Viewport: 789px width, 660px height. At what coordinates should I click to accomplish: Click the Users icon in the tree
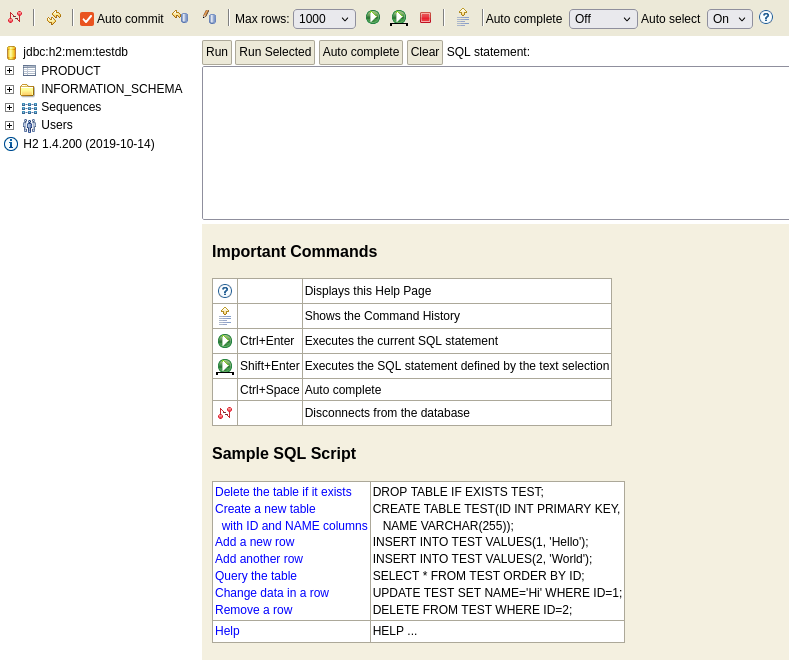coord(29,125)
